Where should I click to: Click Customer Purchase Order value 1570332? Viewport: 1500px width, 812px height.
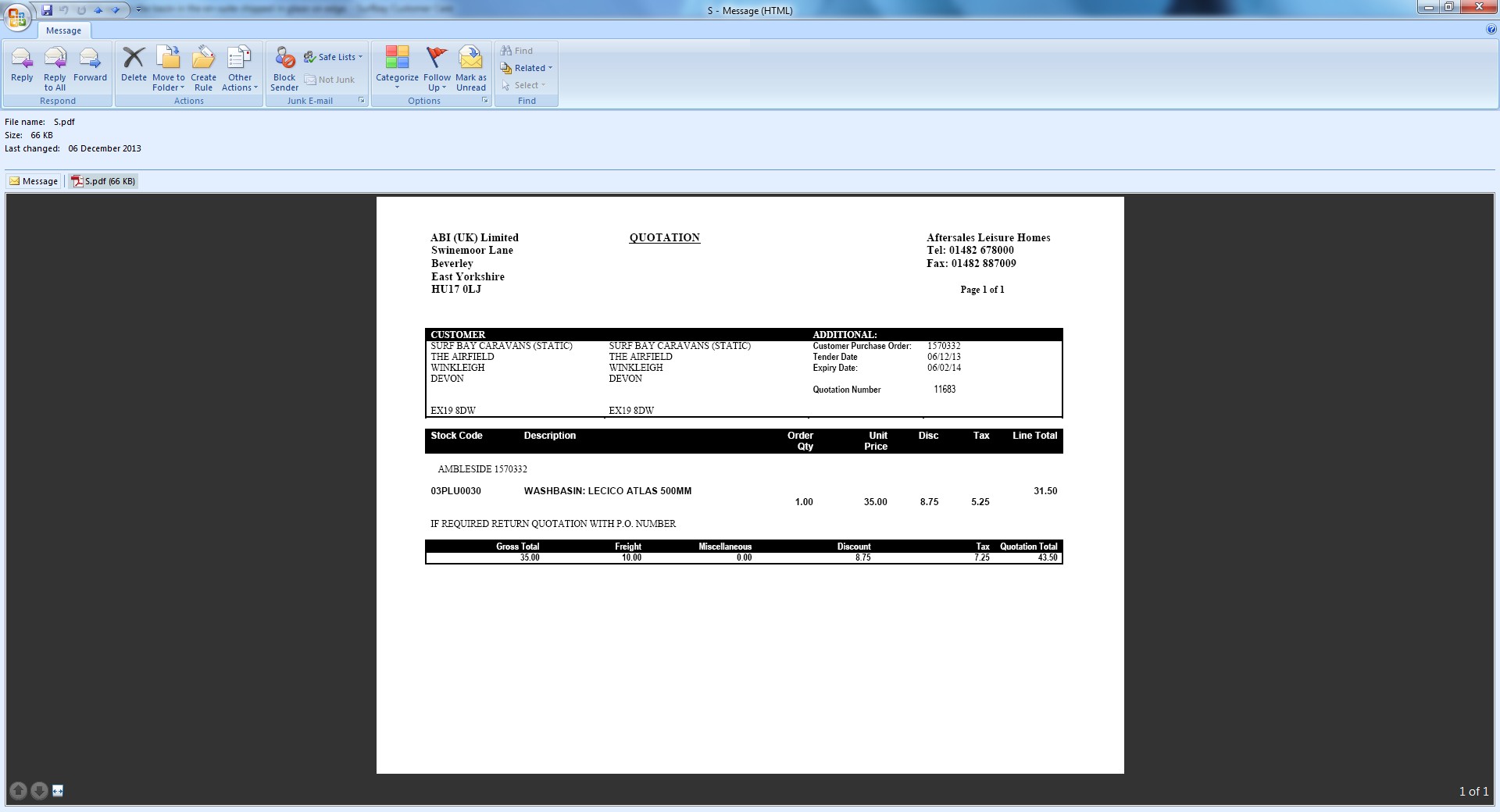point(944,346)
